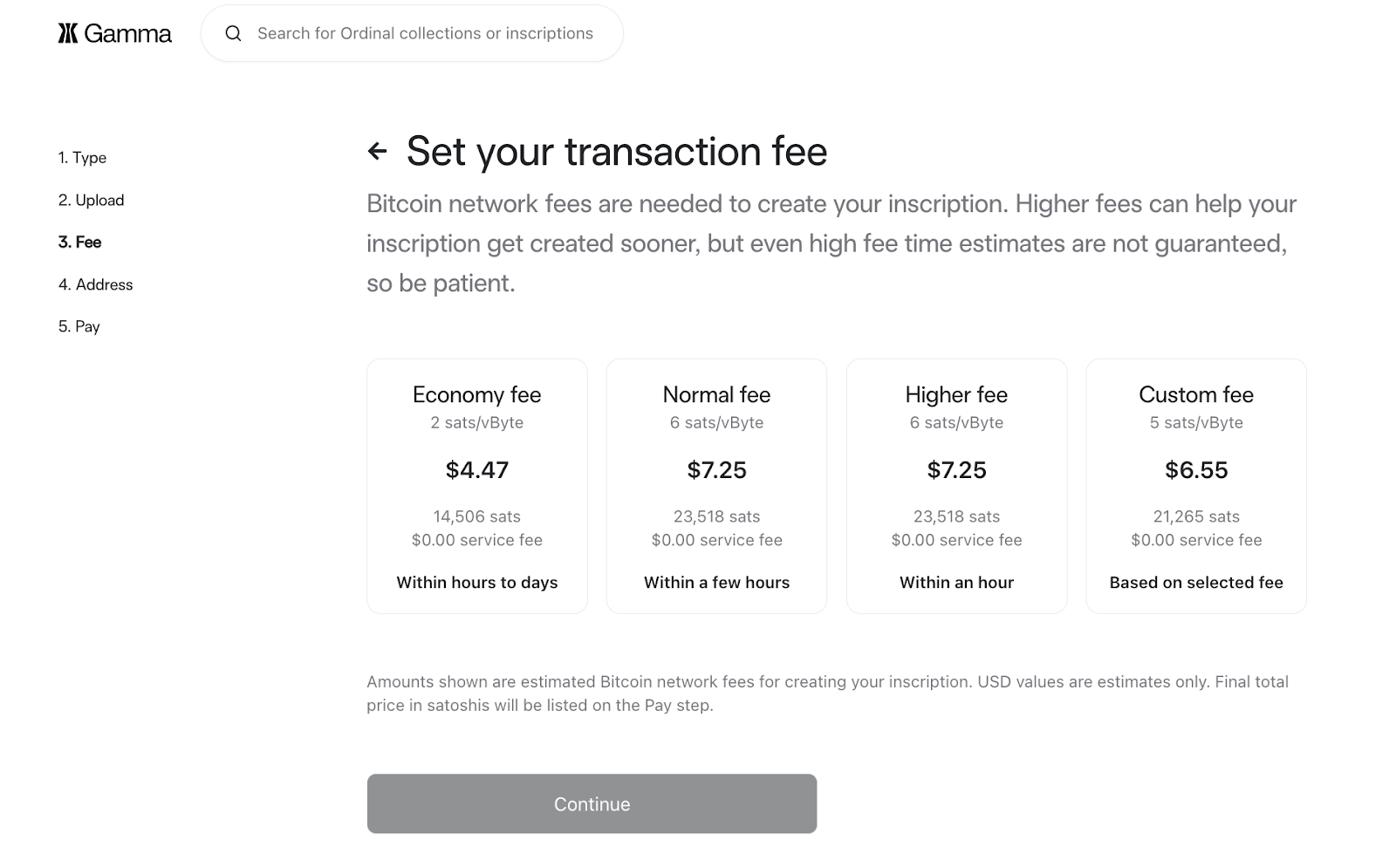The height and width of the screenshot is (868, 1396).
Task: Open the Upload step
Action: click(91, 200)
